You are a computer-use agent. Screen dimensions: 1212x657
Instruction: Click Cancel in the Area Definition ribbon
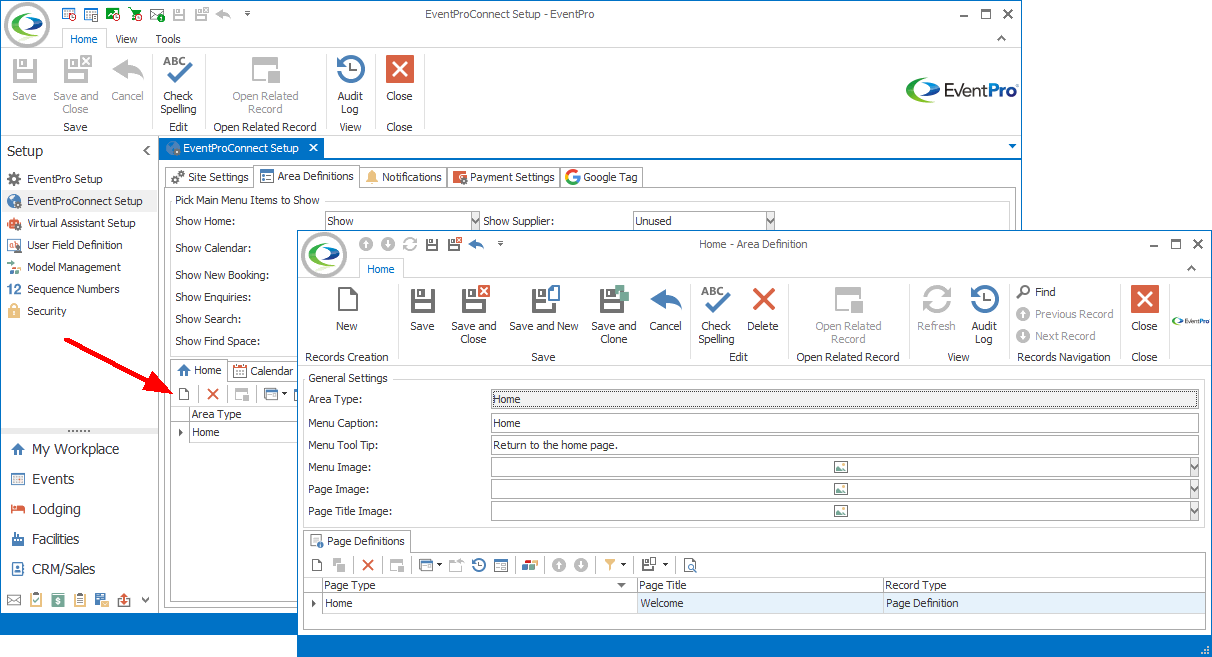[665, 309]
